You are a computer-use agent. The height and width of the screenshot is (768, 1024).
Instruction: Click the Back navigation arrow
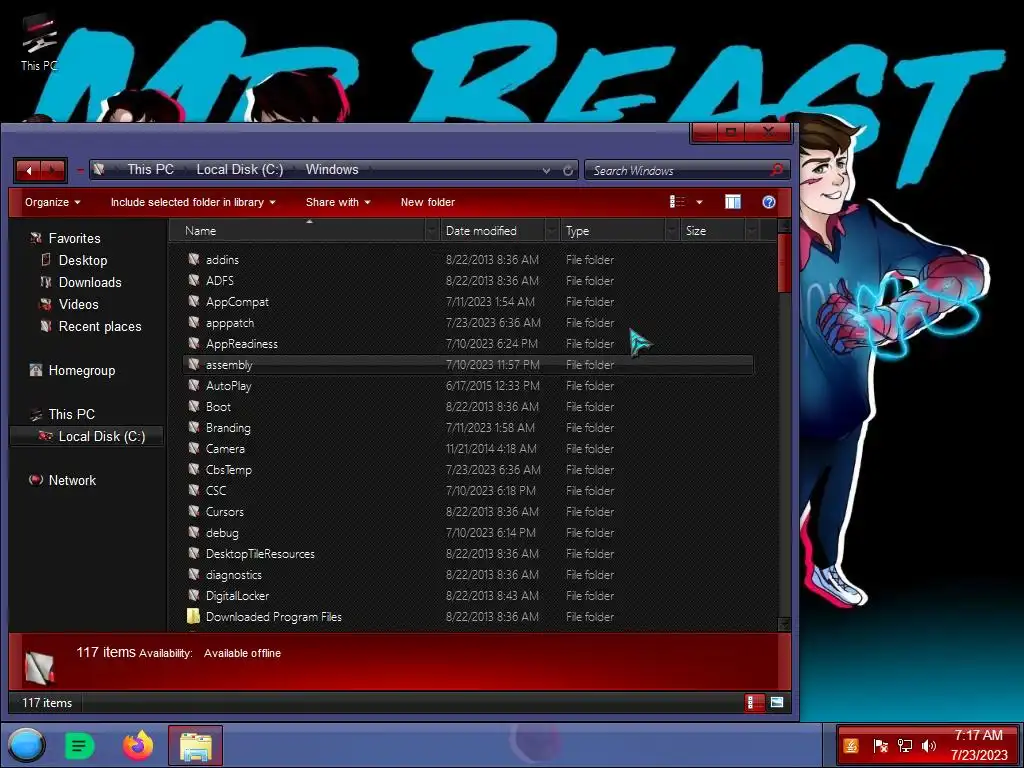coord(28,170)
